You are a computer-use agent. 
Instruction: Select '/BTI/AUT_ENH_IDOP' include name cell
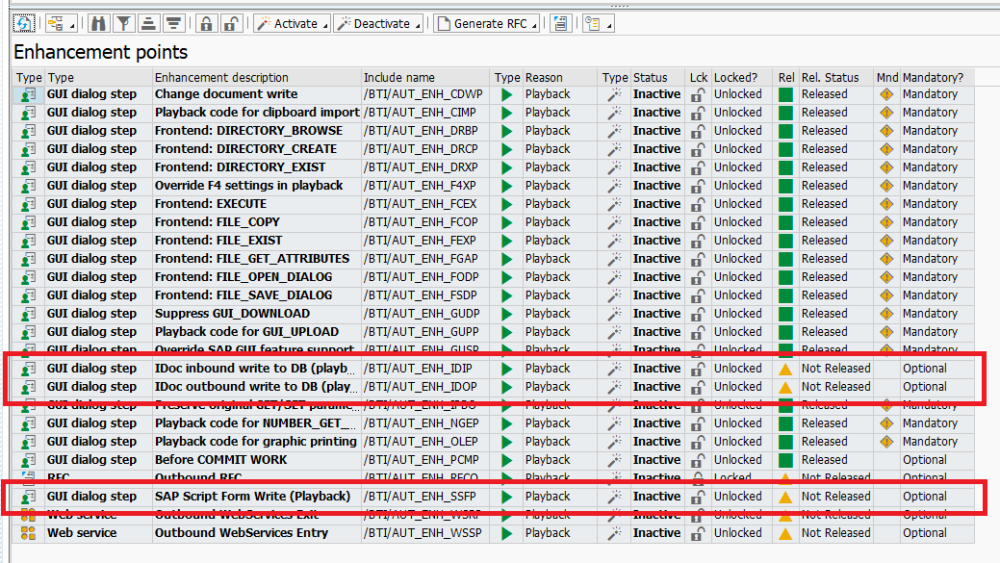point(427,387)
